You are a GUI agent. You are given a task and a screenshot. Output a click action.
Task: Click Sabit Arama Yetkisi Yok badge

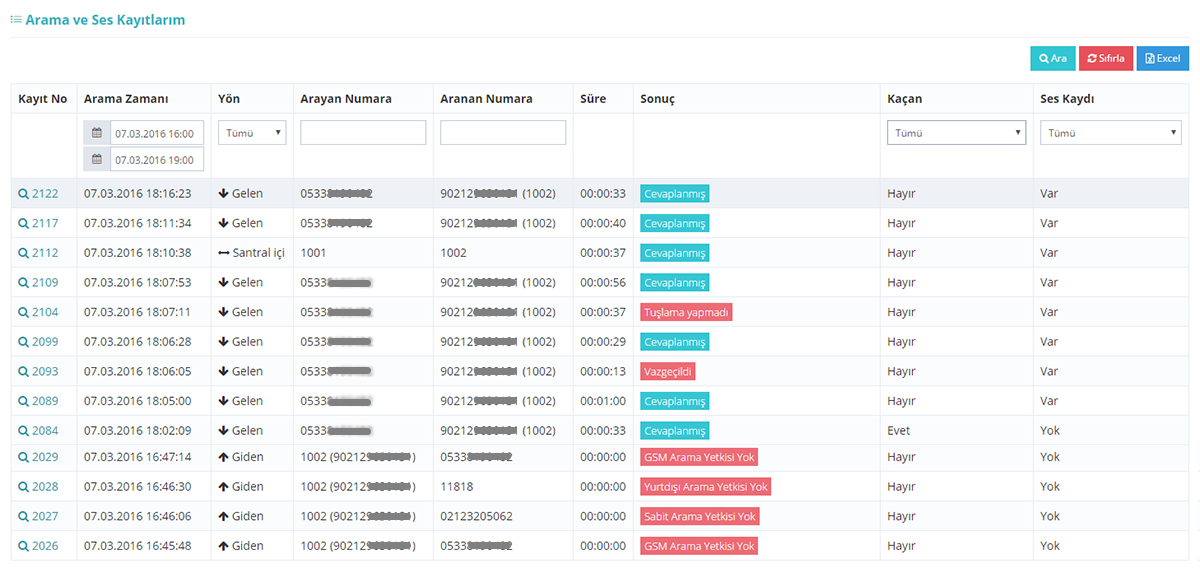699,516
